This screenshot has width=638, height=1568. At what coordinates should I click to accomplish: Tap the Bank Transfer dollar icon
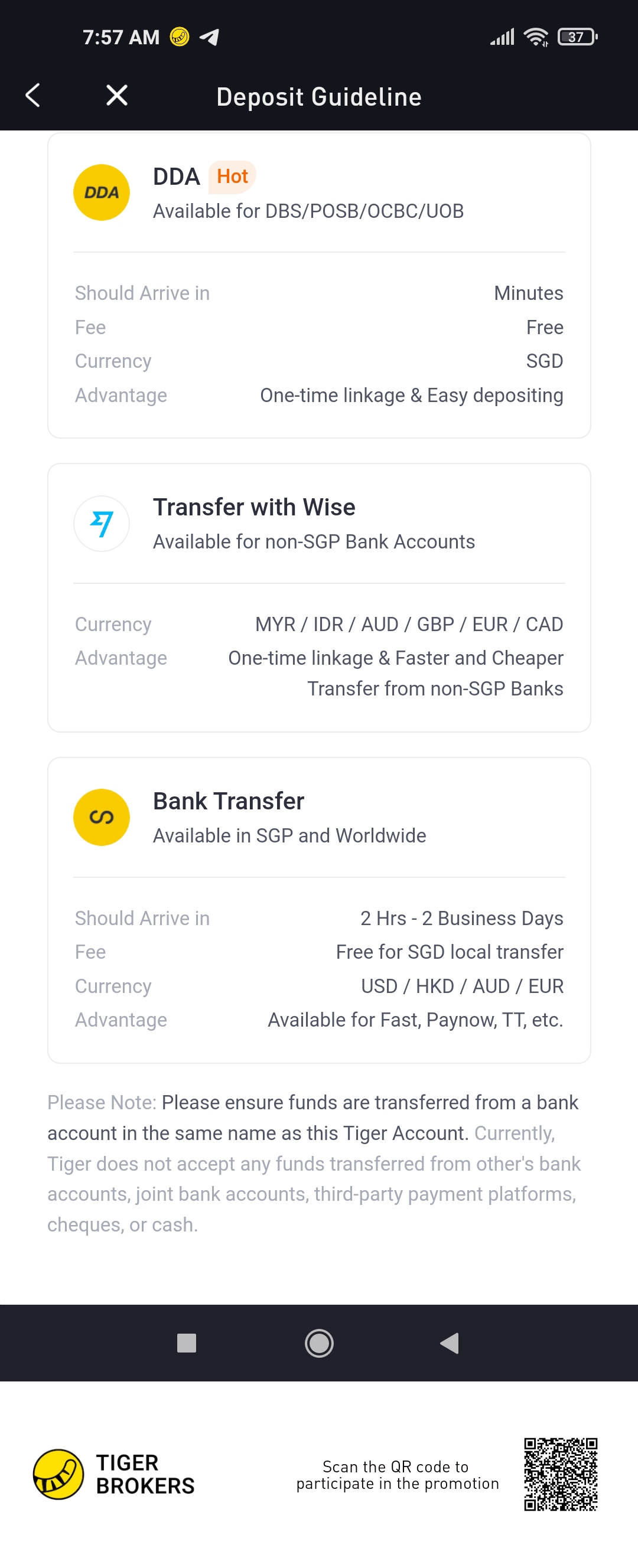[x=101, y=817]
